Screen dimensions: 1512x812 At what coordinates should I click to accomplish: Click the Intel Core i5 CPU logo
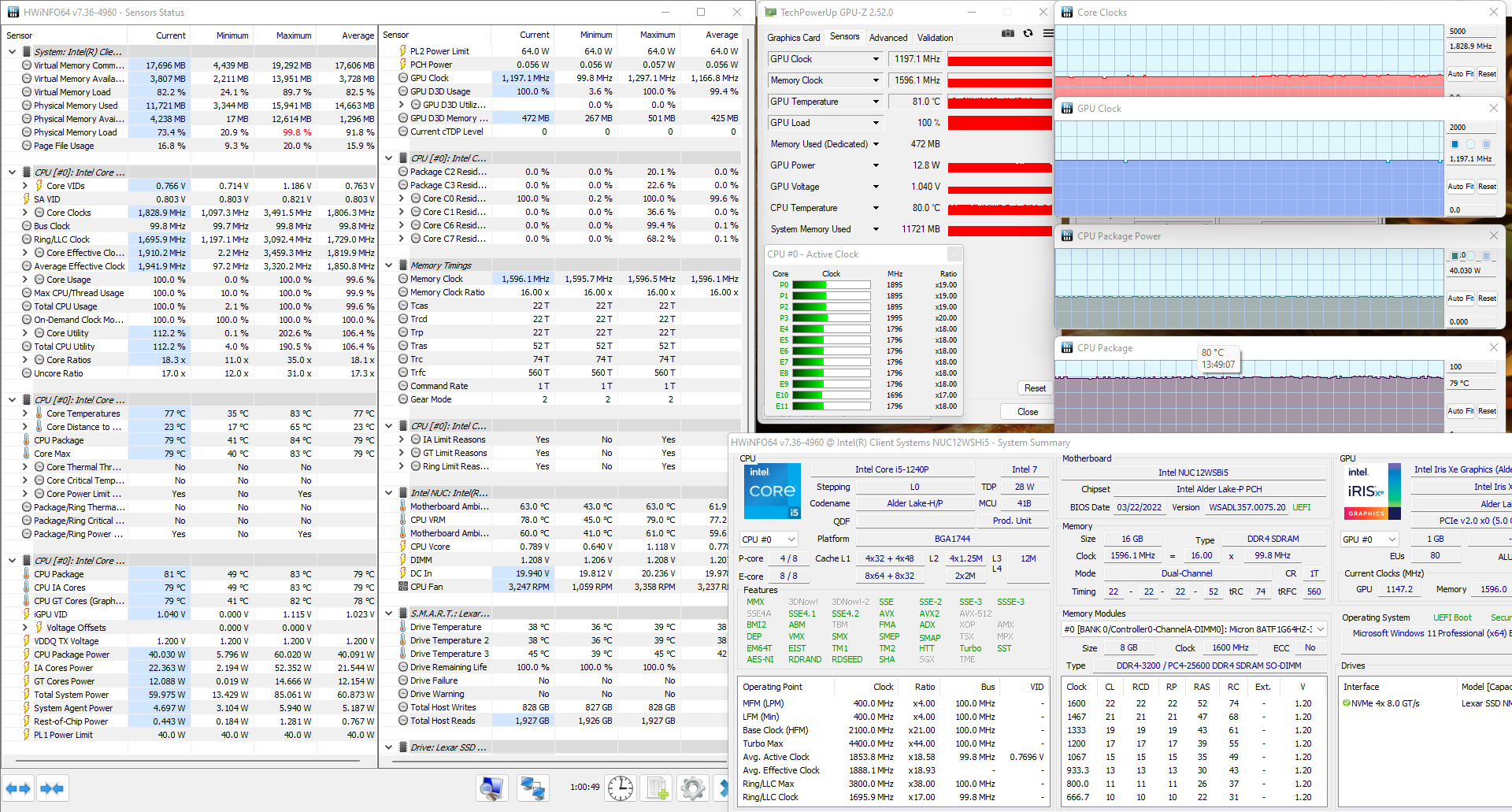tap(773, 491)
